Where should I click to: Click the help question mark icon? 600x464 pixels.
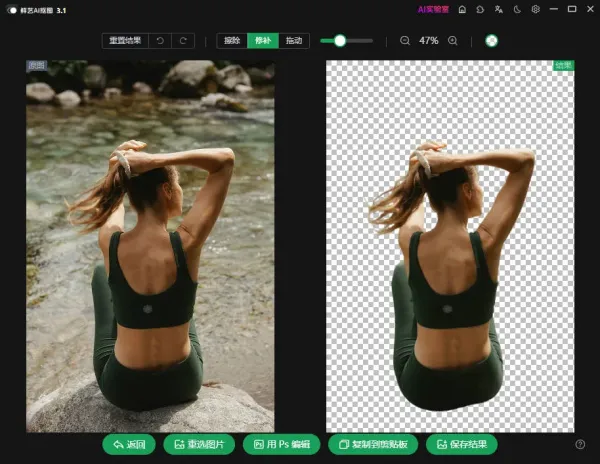pyautogui.click(x=580, y=444)
